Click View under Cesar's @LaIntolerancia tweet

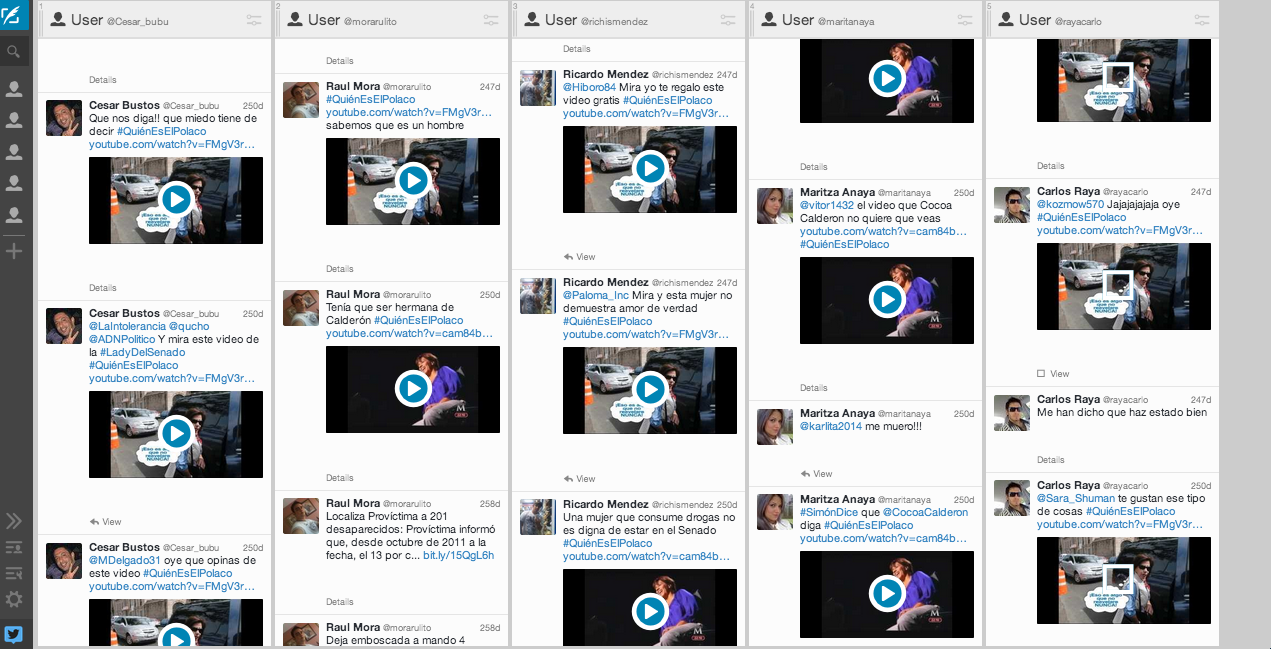pos(106,522)
